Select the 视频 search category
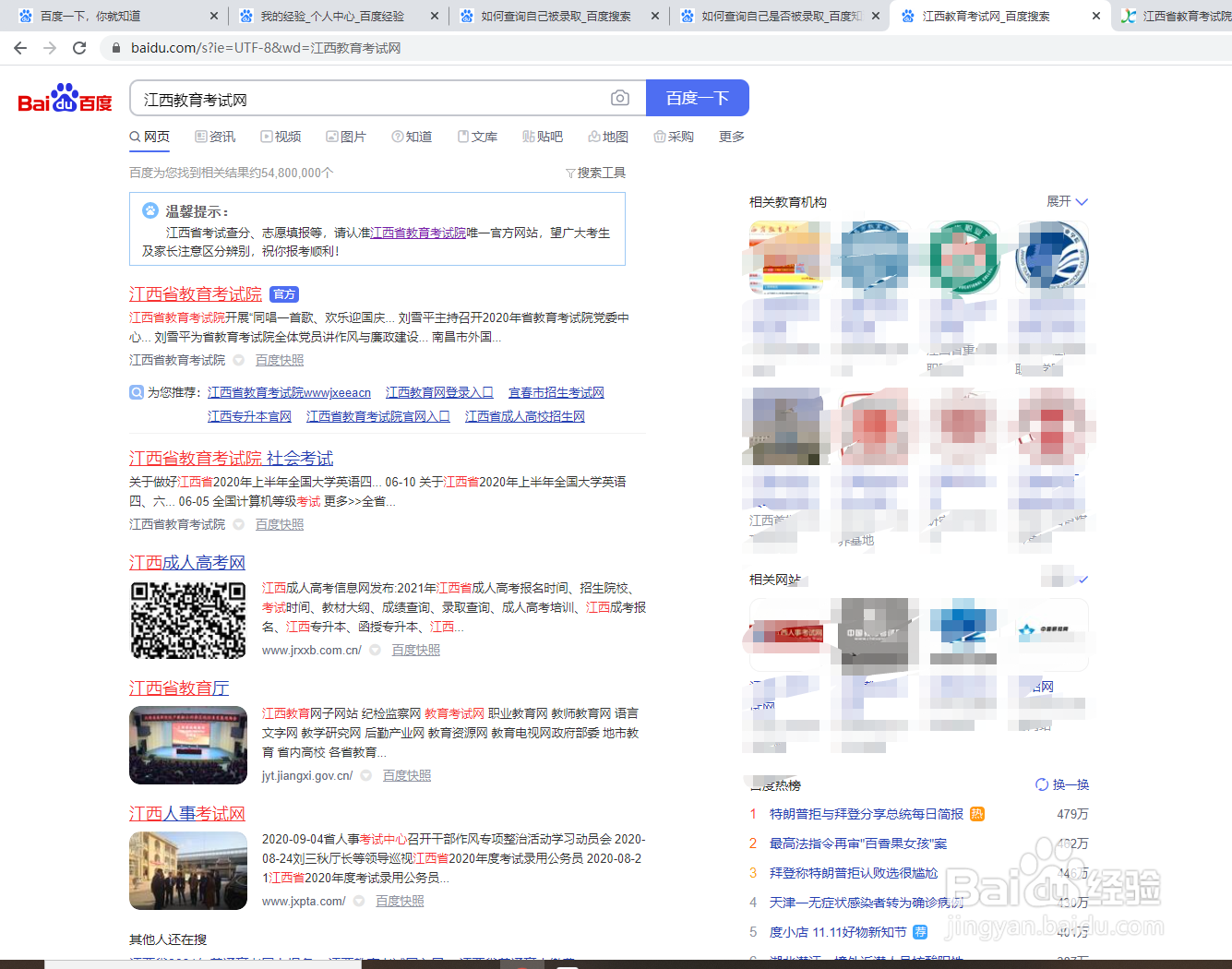Viewport: 1232px width, 969px height. pyautogui.click(x=281, y=137)
